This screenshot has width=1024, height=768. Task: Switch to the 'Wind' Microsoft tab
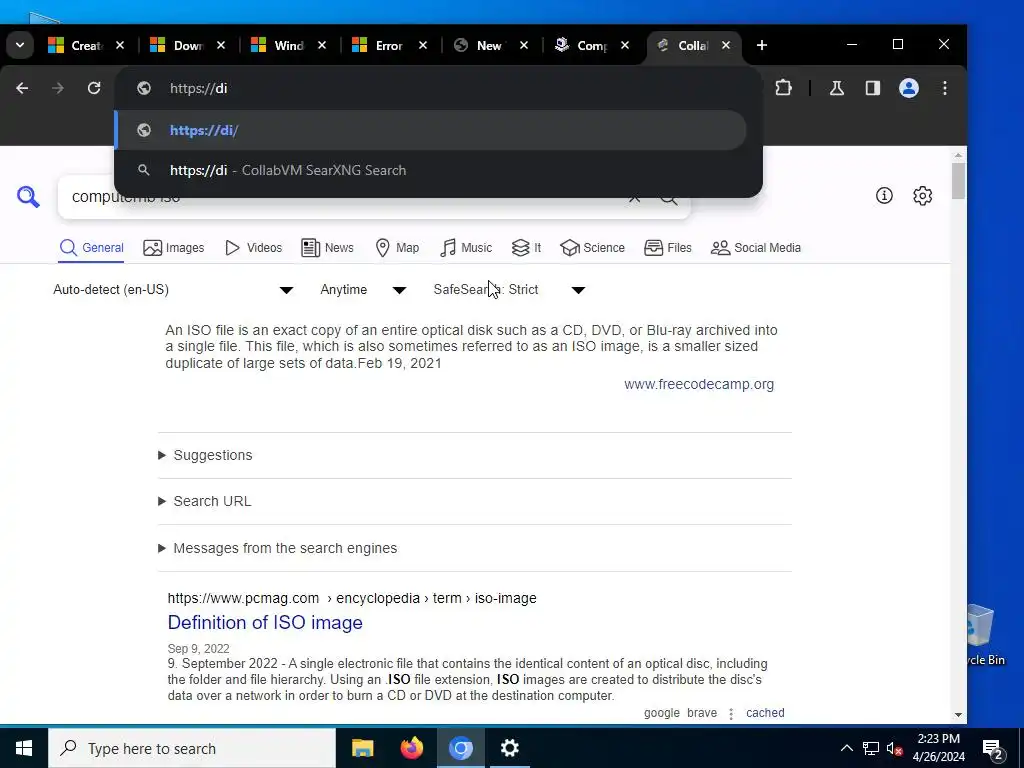click(x=278, y=45)
